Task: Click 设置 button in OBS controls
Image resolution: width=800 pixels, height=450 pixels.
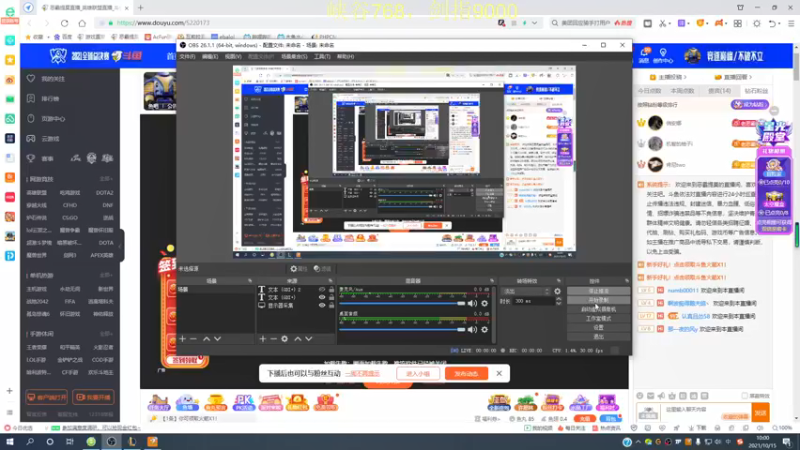Action: coord(598,328)
